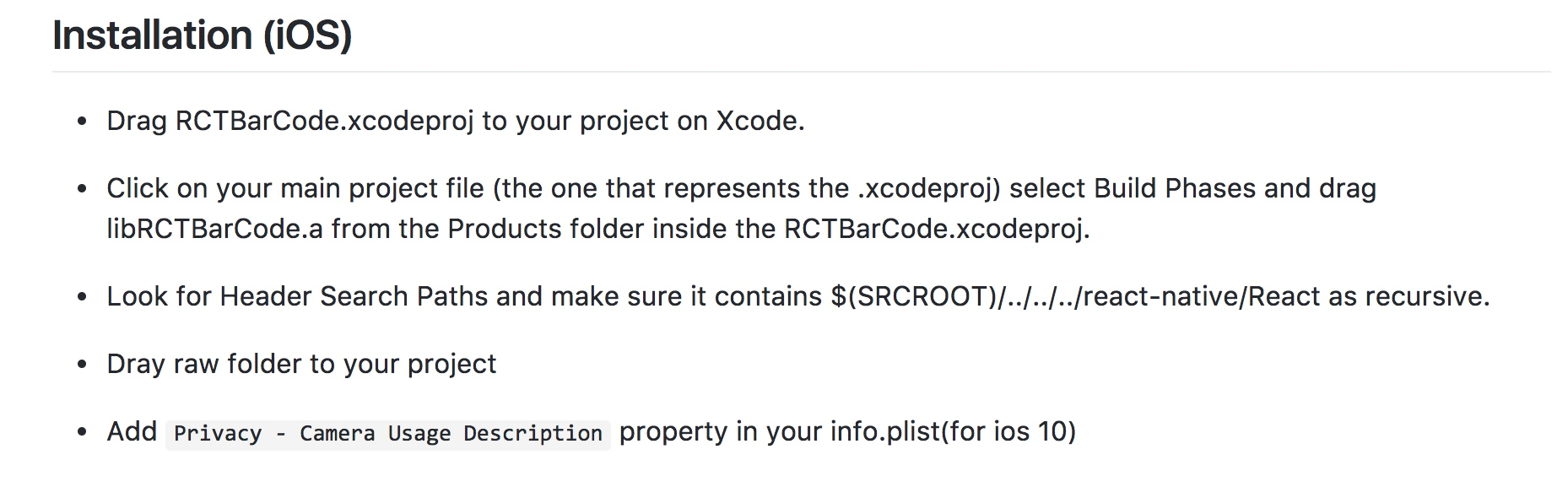1568x498 pixels.
Task: Click the bullet before Look for Header
Action: 82,297
